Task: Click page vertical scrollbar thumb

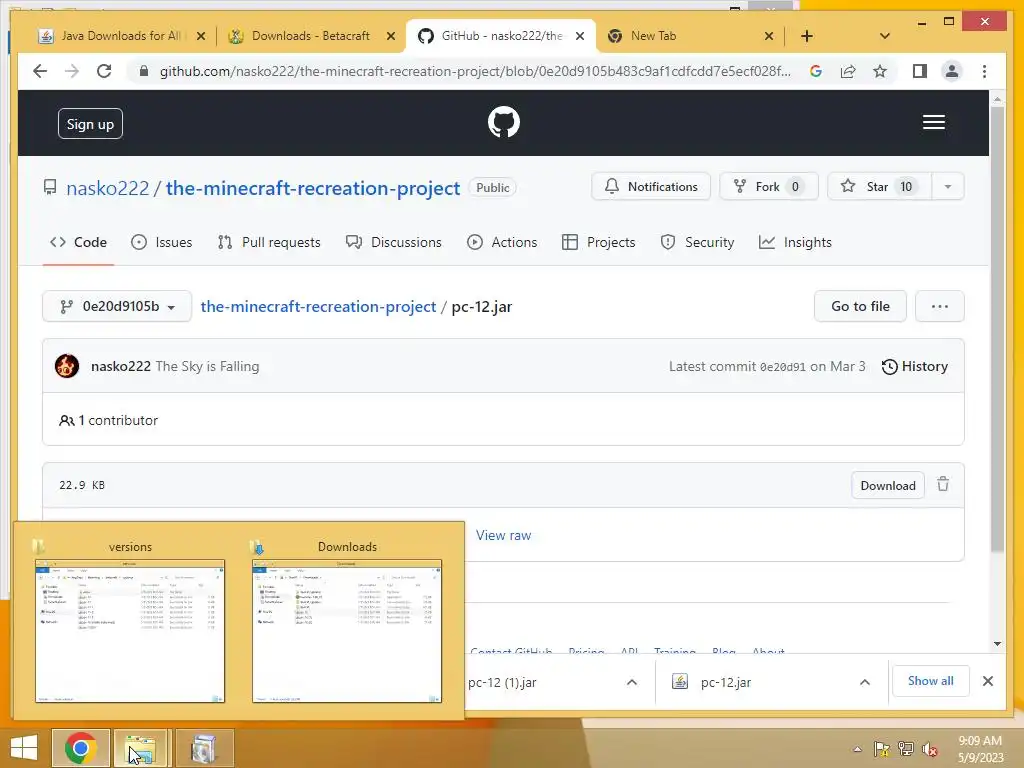Action: click(997, 327)
